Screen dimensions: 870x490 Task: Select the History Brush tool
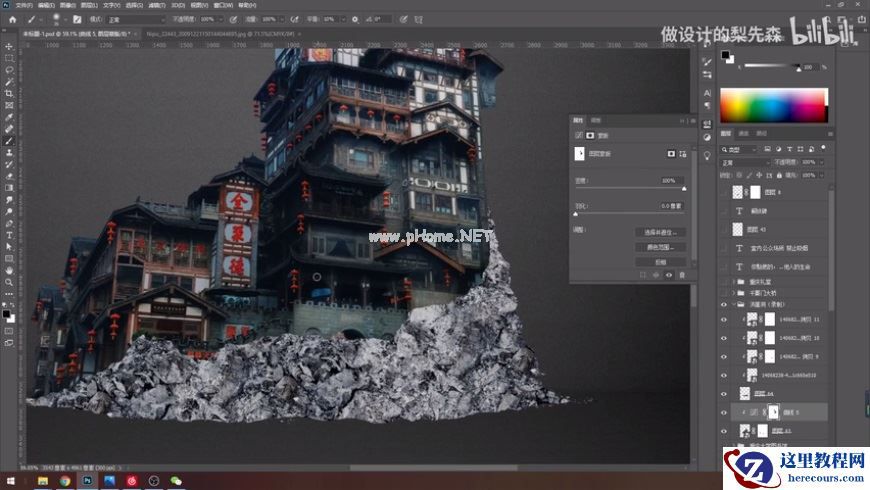tap(9, 164)
